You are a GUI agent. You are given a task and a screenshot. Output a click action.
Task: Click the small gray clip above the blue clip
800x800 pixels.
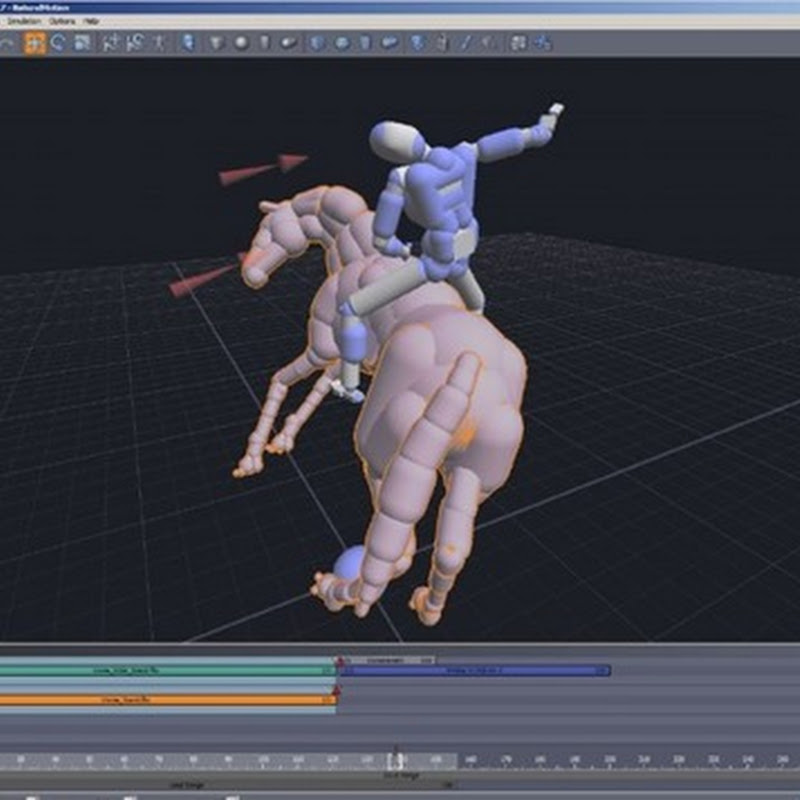click(385, 660)
